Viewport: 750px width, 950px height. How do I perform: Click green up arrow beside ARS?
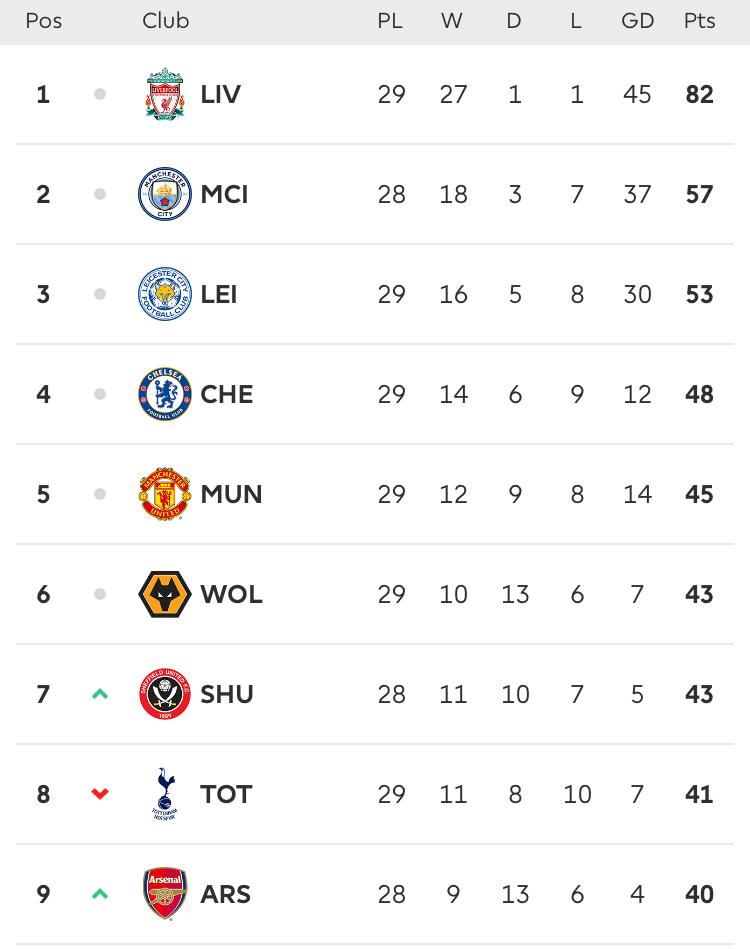coord(100,894)
